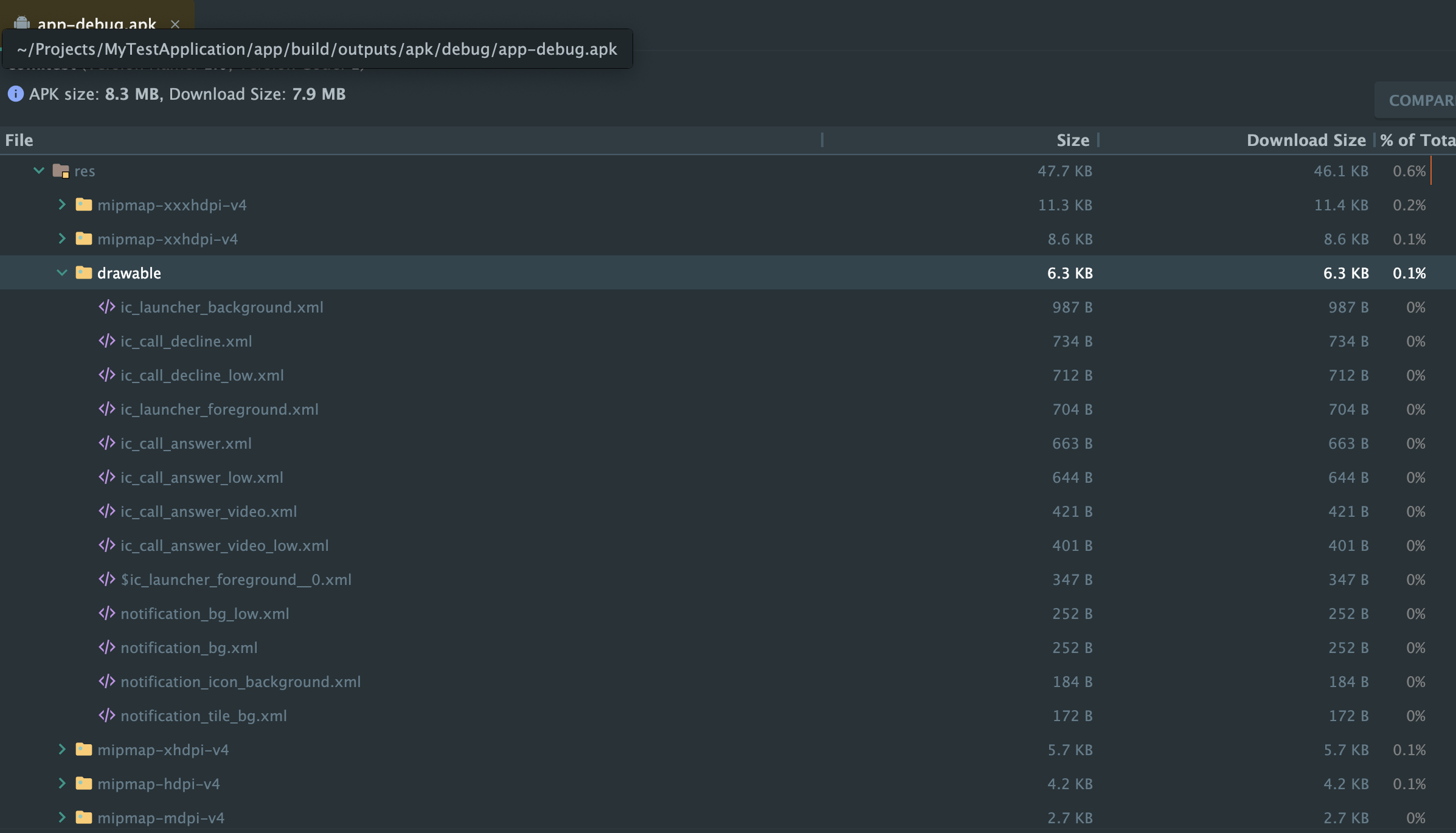1456x833 pixels.
Task: Expand the mipmap-xxhdpi-v4 folder
Action: click(x=61, y=238)
